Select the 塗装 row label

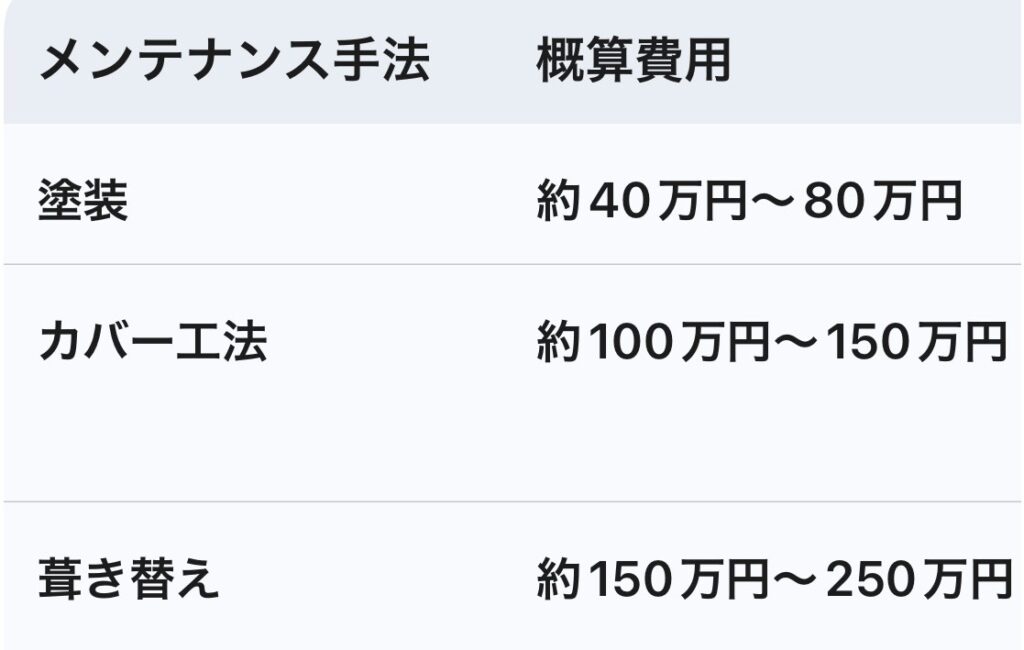83,203
